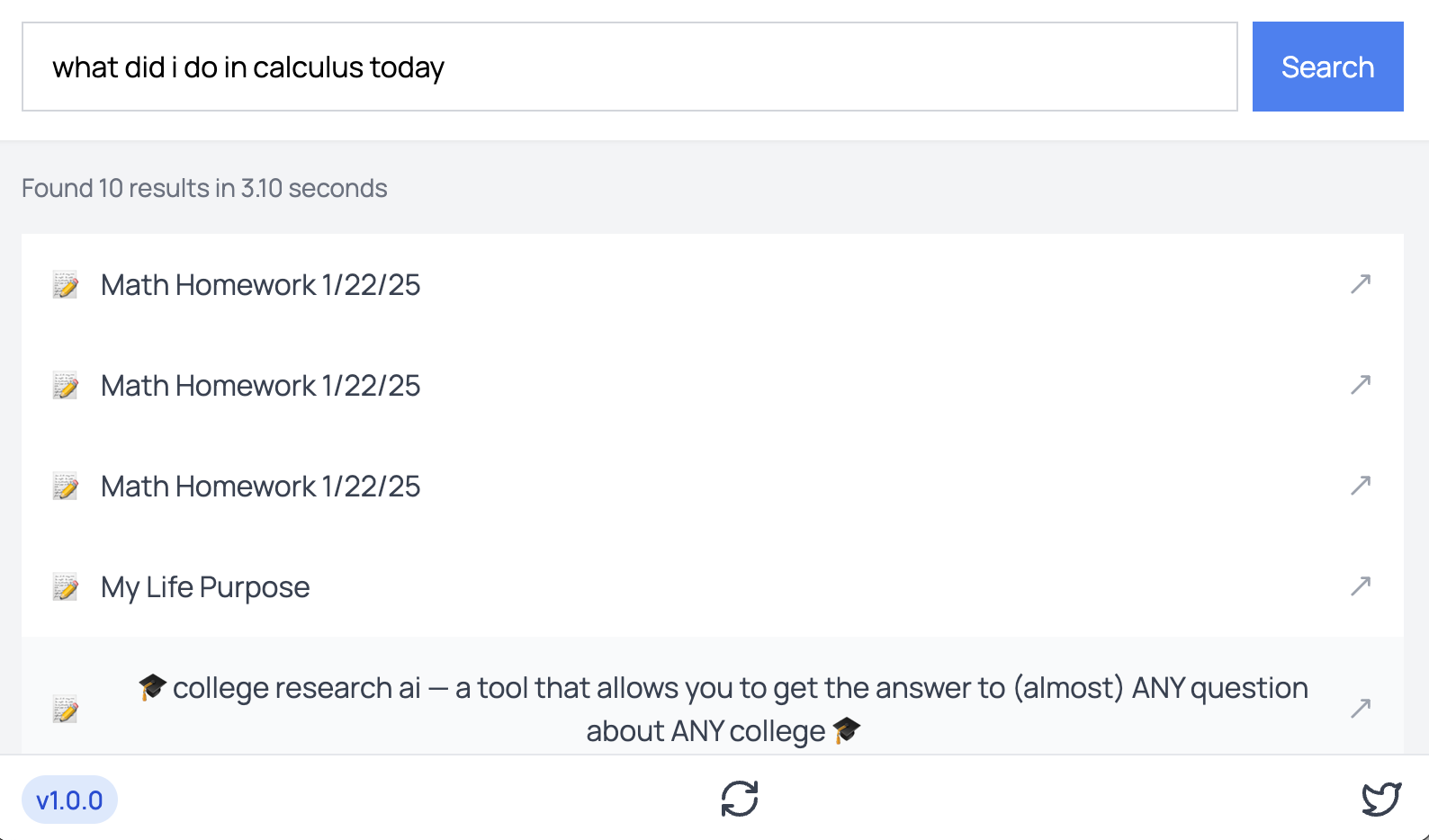Image resolution: width=1429 pixels, height=840 pixels.
Task: Click the refresh sync icon in the footer
Action: (740, 799)
